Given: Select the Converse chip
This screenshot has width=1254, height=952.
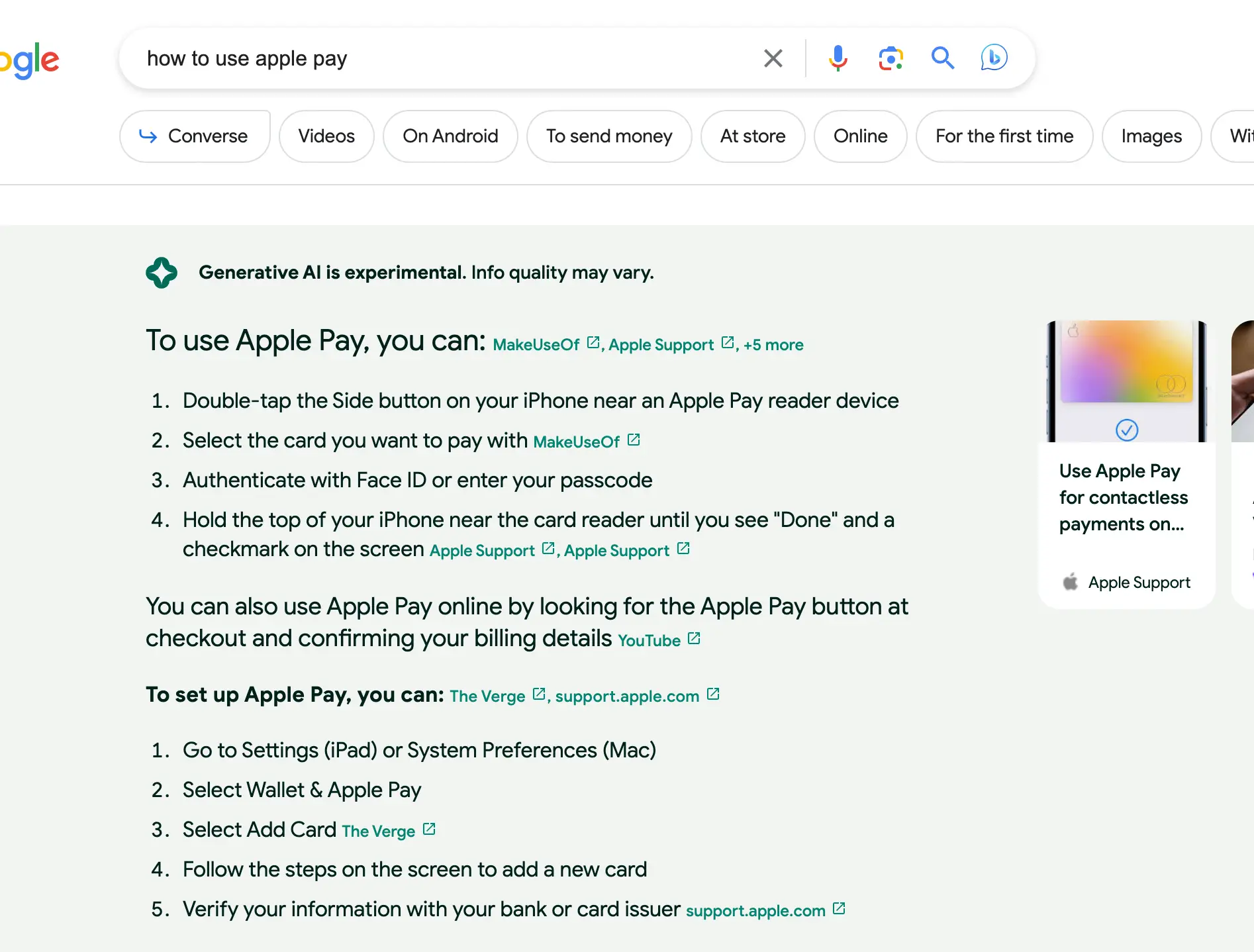Looking at the screenshot, I should point(195,136).
